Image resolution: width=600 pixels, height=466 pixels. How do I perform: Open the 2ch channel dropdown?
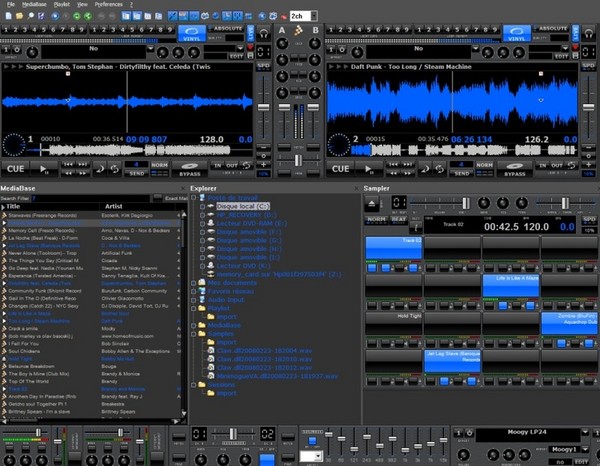(314, 16)
